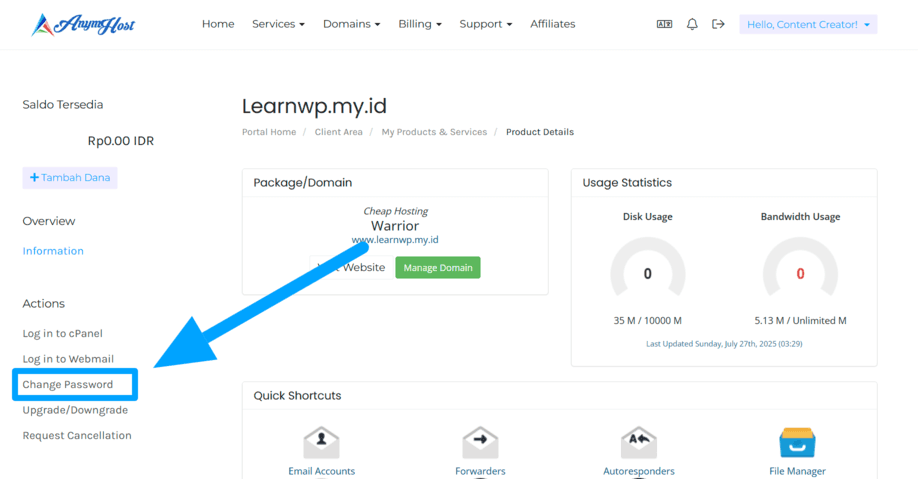Click the logout arrow icon

[x=718, y=24]
